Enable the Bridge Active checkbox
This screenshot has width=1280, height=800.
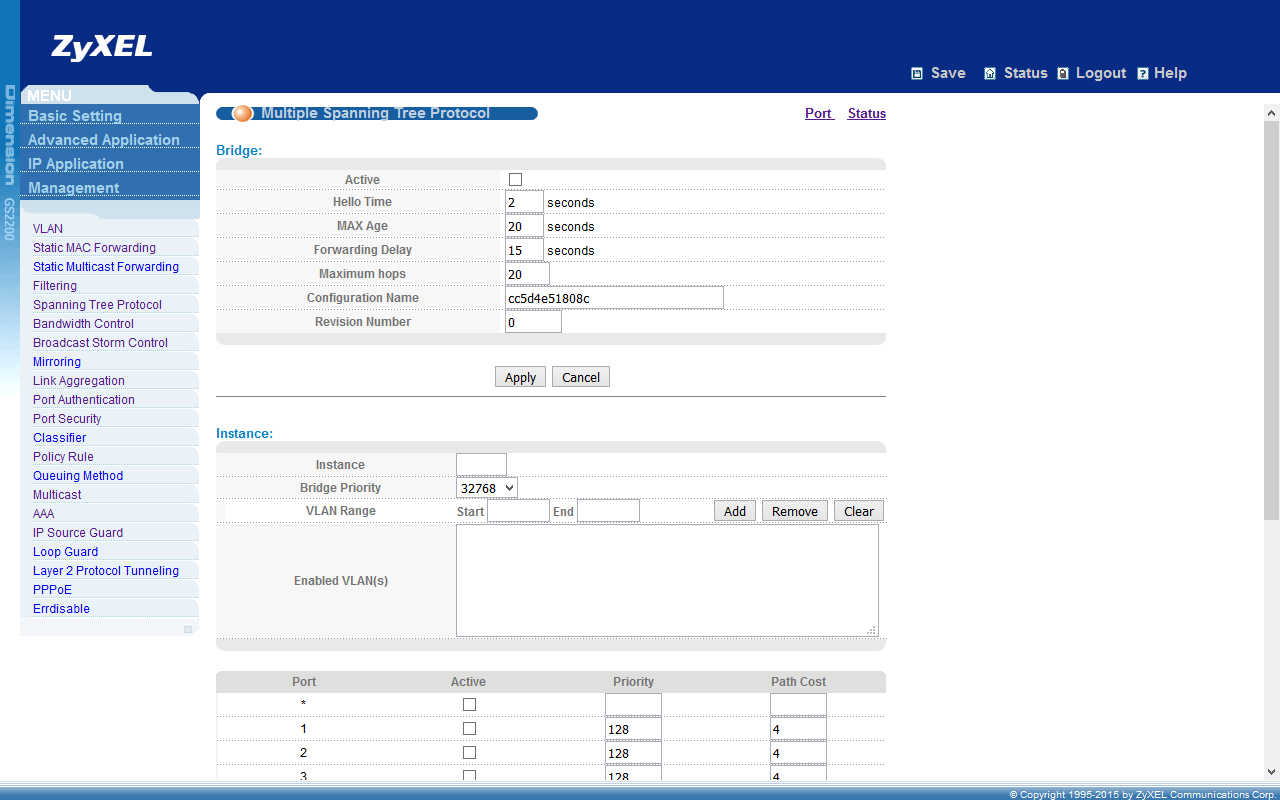point(516,179)
